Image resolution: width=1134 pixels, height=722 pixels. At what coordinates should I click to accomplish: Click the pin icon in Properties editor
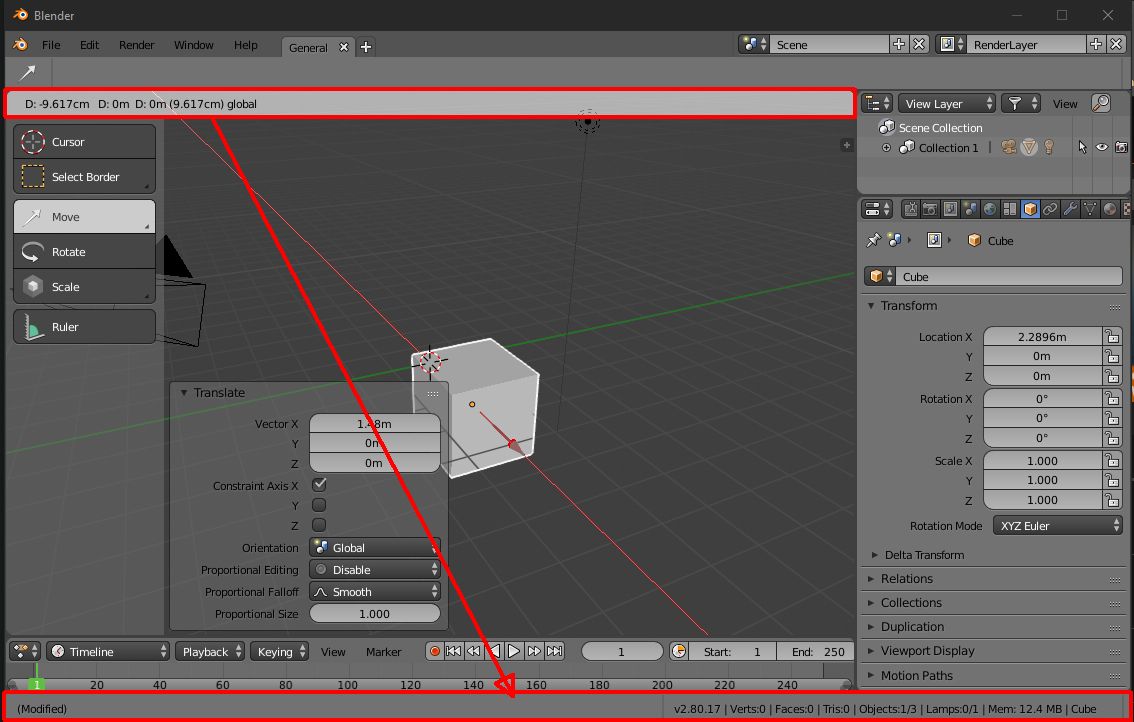pos(874,240)
